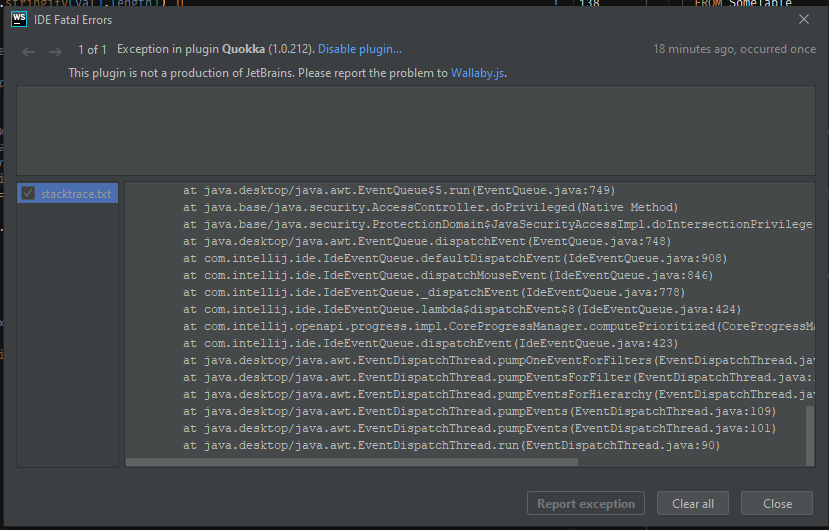The height and width of the screenshot is (530, 830).
Task: Click the line 'AccessController.doPrivileged(Native Method)'
Action: [430, 208]
